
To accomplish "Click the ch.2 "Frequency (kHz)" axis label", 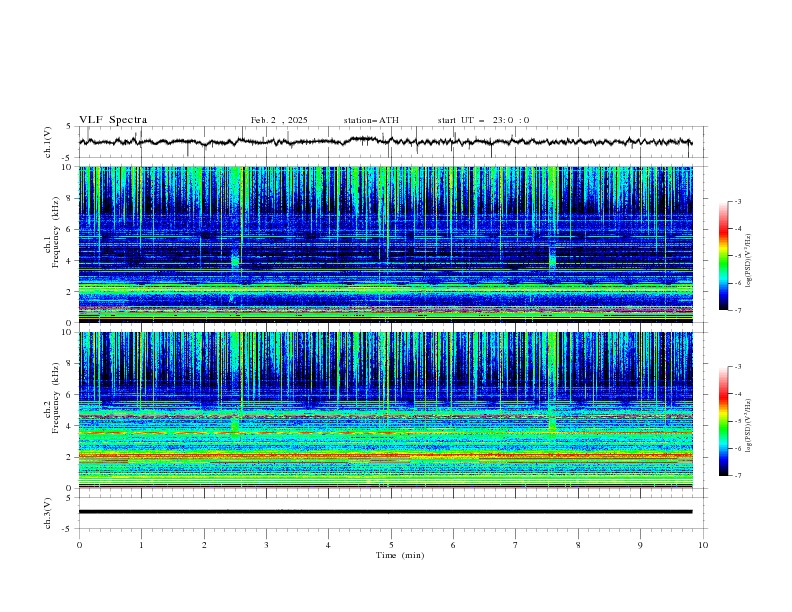I will coord(56,398).
